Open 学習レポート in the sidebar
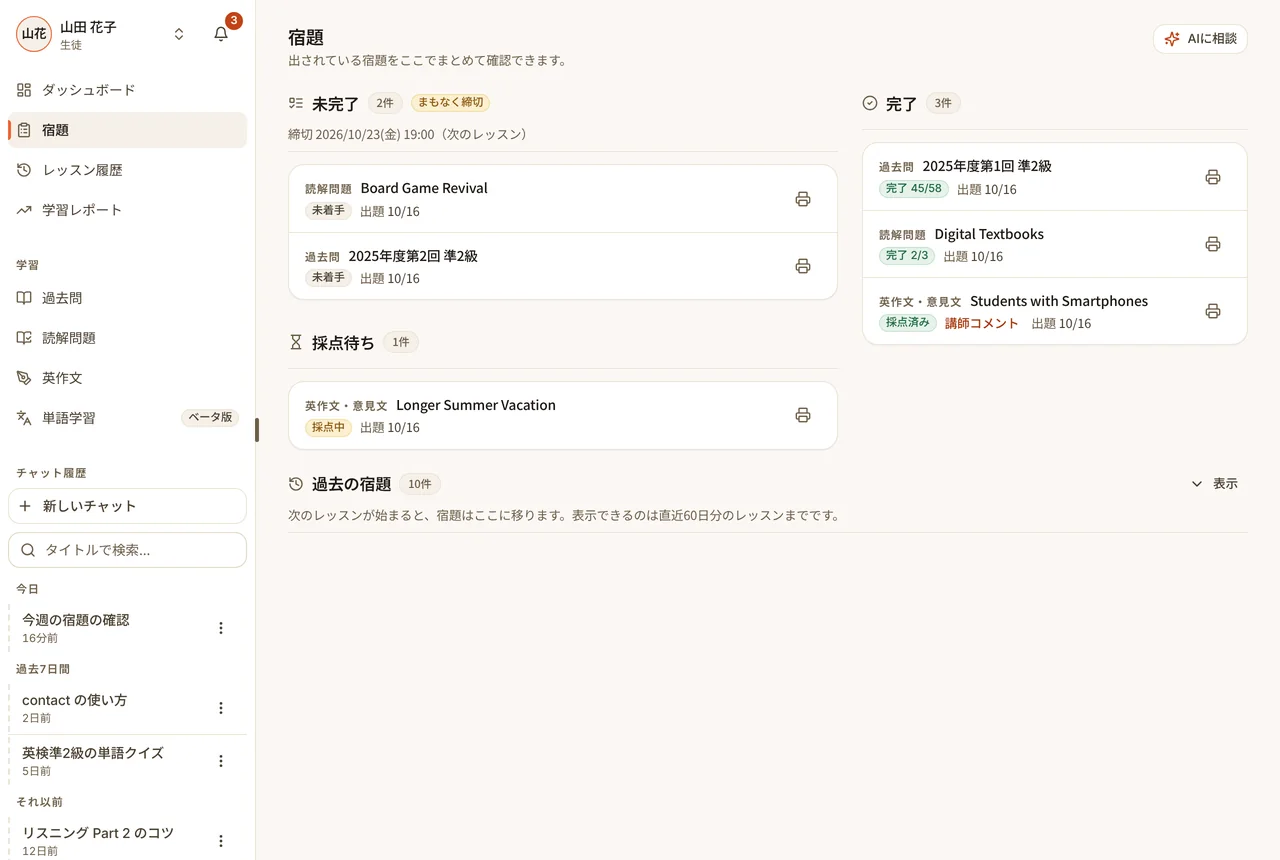Image resolution: width=1280 pixels, height=860 pixels. (127, 210)
